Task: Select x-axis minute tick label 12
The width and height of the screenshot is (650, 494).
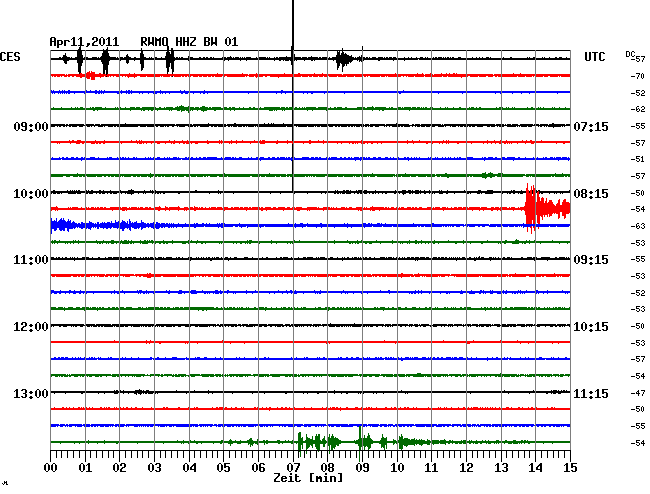Action: [x=466, y=468]
